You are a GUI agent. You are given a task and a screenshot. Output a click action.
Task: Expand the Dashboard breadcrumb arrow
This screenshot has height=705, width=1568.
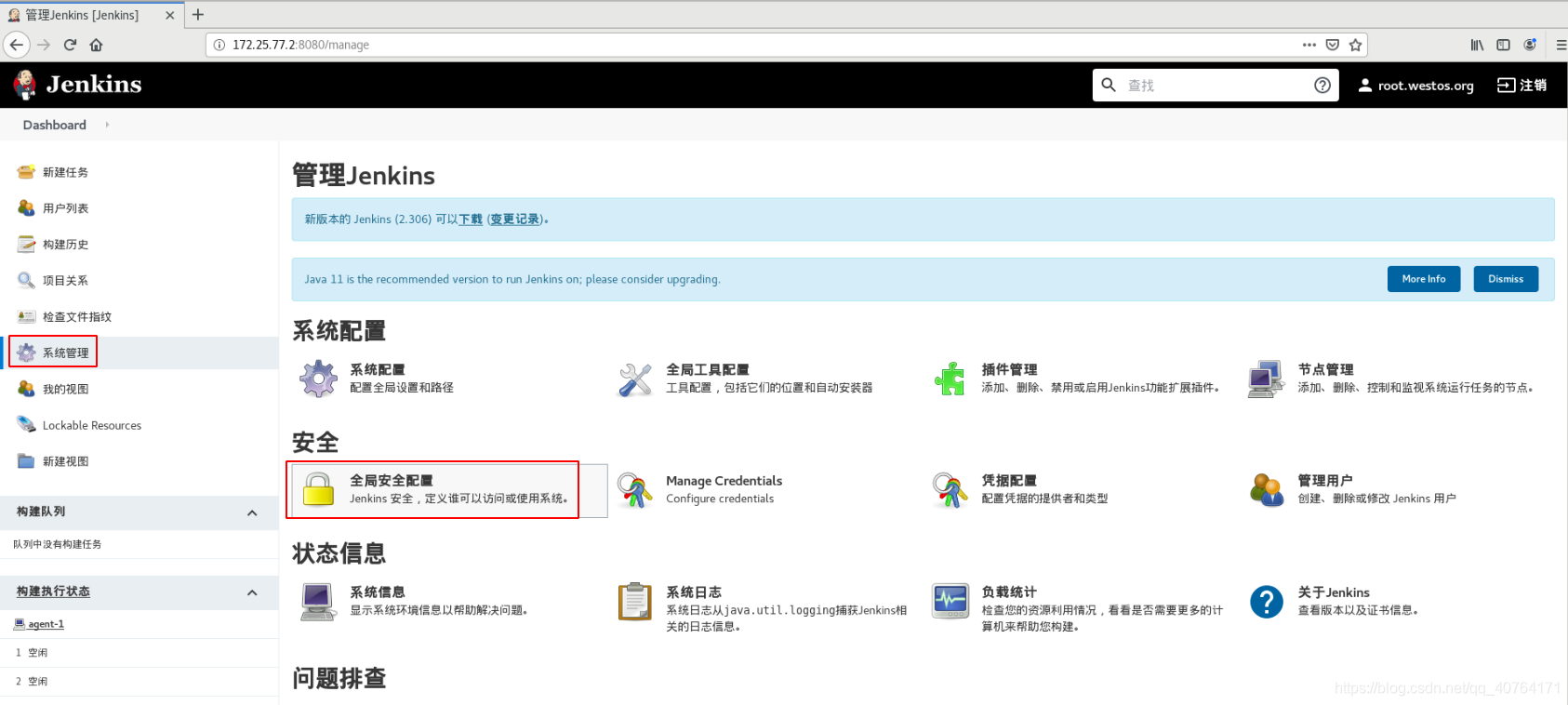(107, 125)
